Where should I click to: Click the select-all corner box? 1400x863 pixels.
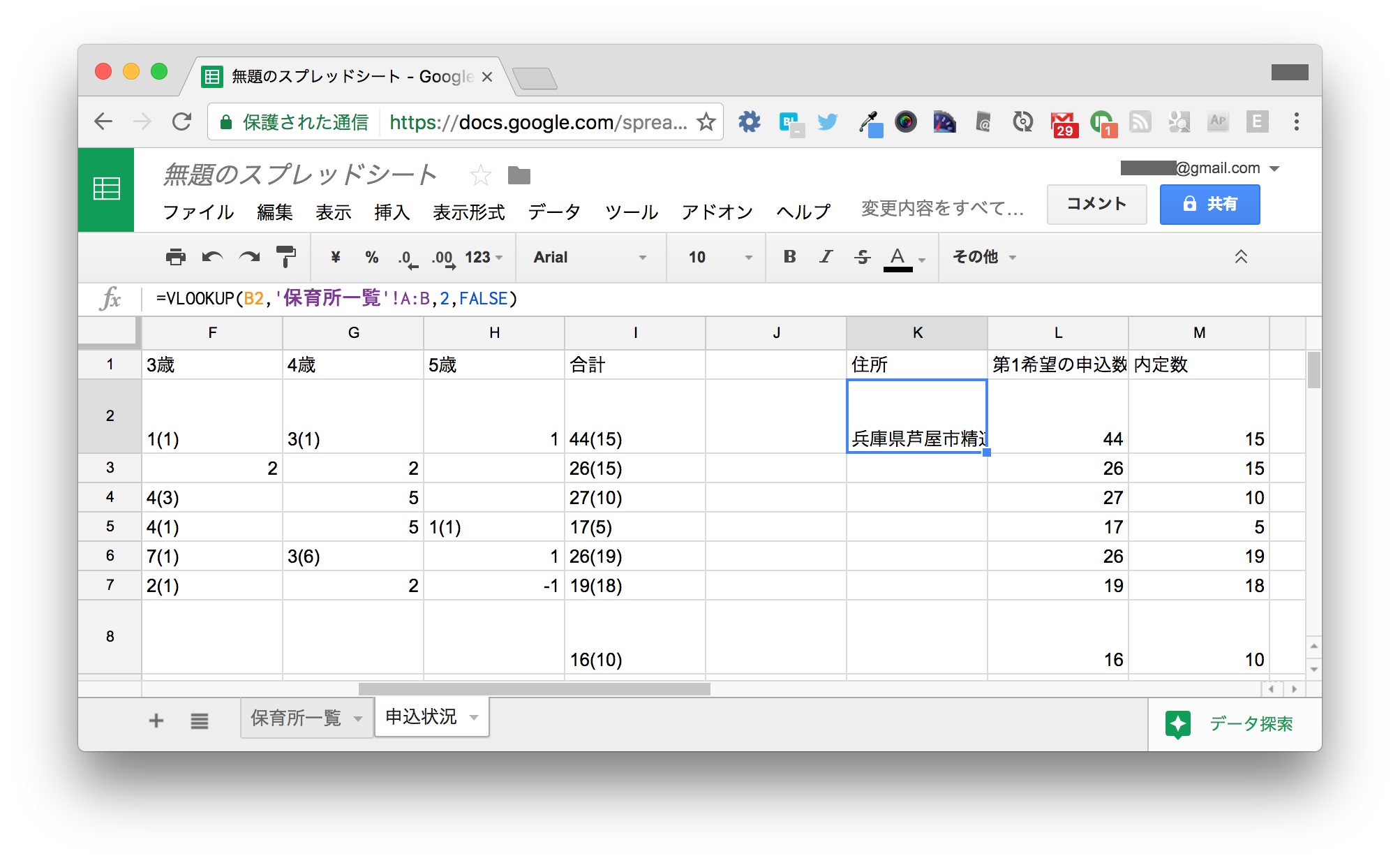tap(108, 332)
